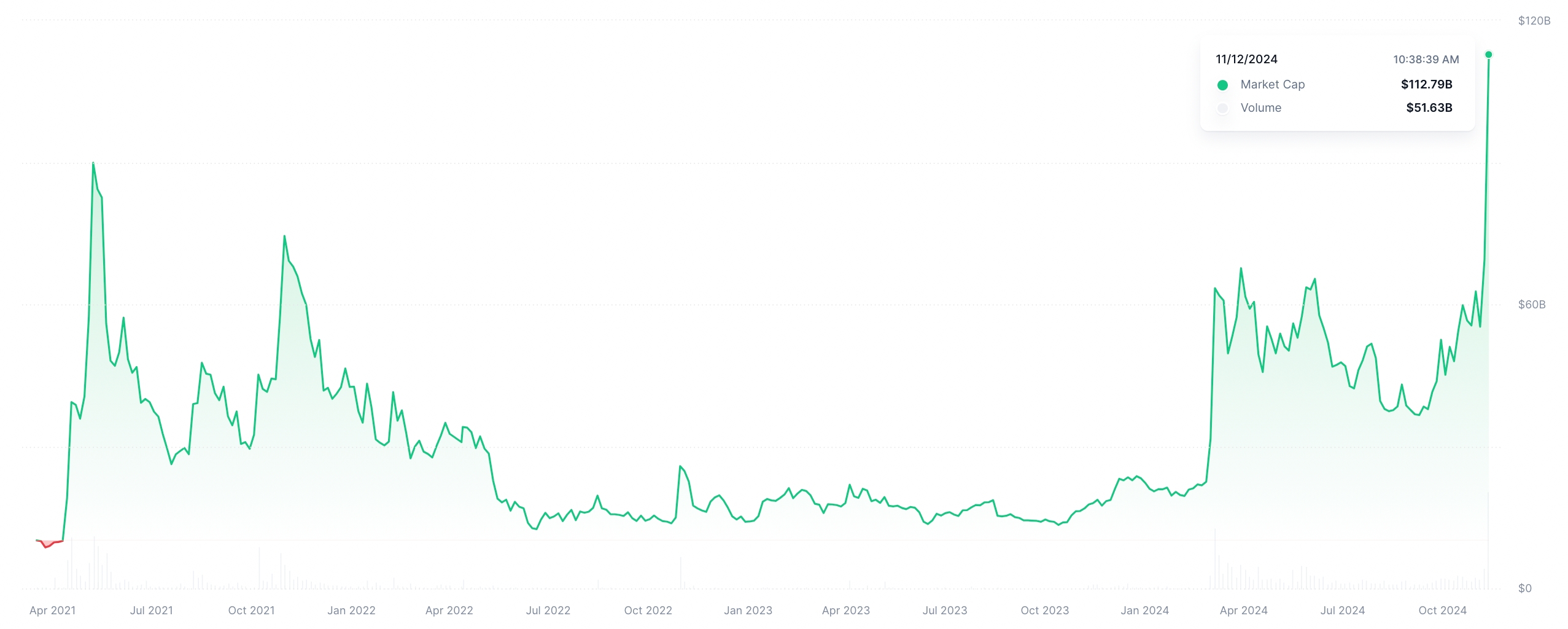Screen dimensions: 1568x629
Task: Click the red segment at the chart's start
Action: (x=48, y=544)
